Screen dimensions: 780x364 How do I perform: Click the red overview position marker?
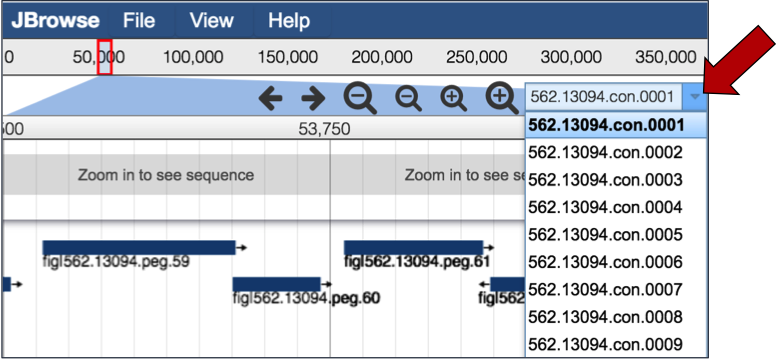point(104,57)
